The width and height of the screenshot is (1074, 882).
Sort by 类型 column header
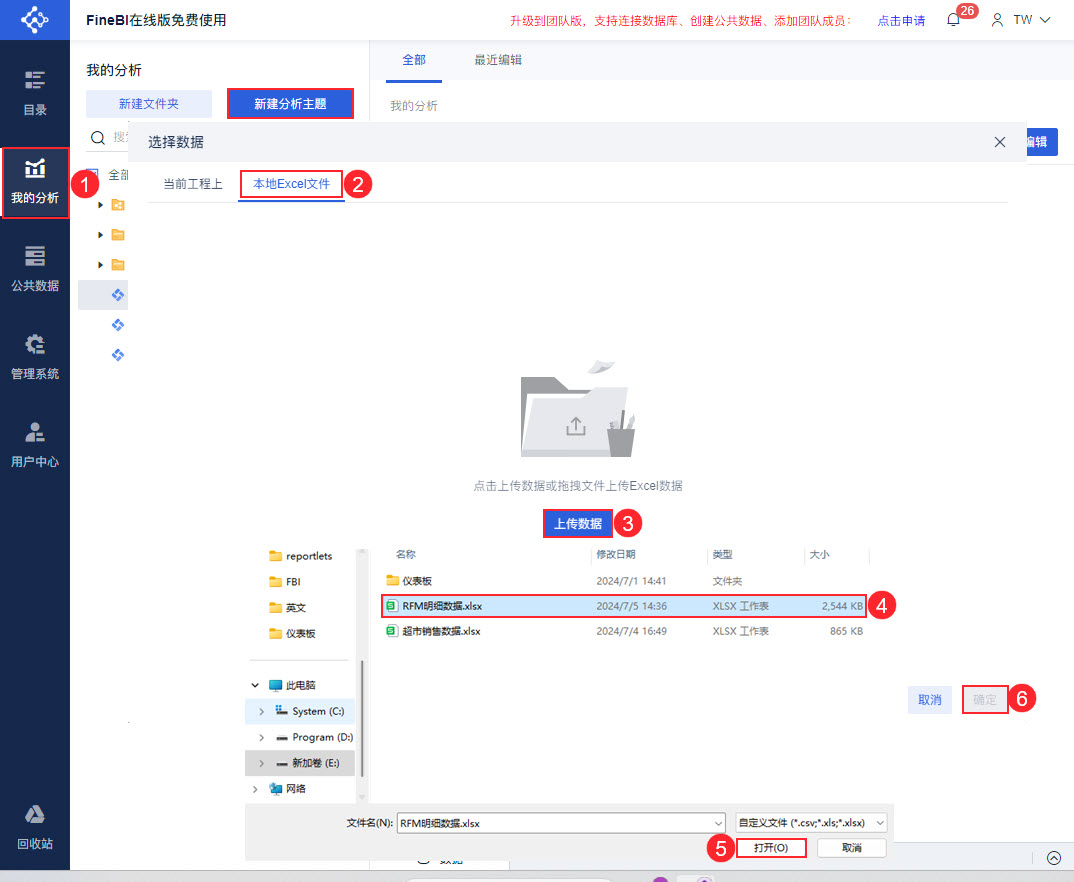[723, 555]
